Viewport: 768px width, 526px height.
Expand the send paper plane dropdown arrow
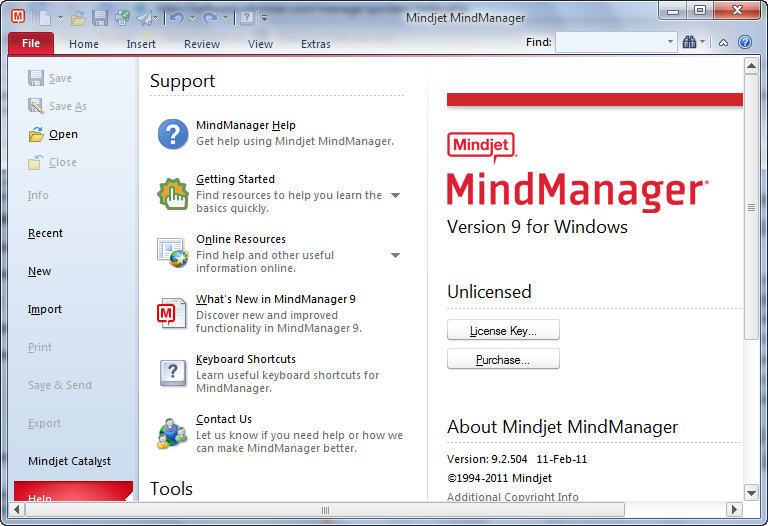pyautogui.click(x=155, y=19)
